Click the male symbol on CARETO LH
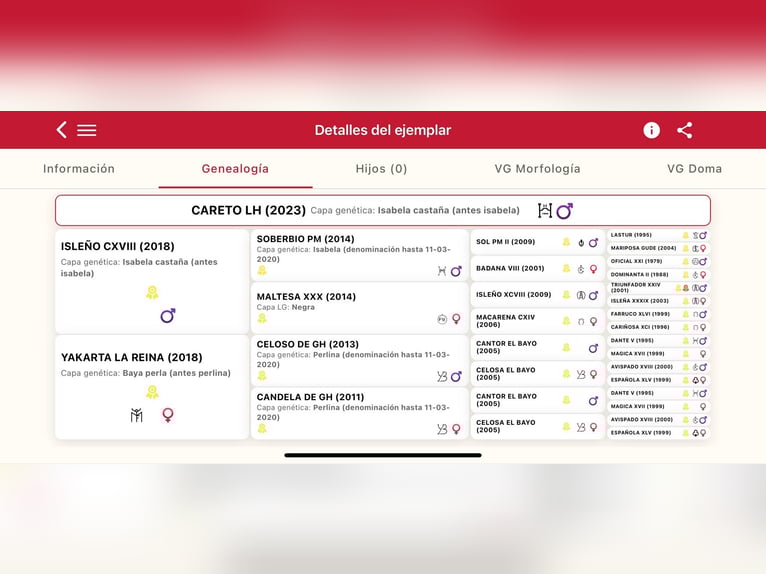 (565, 211)
